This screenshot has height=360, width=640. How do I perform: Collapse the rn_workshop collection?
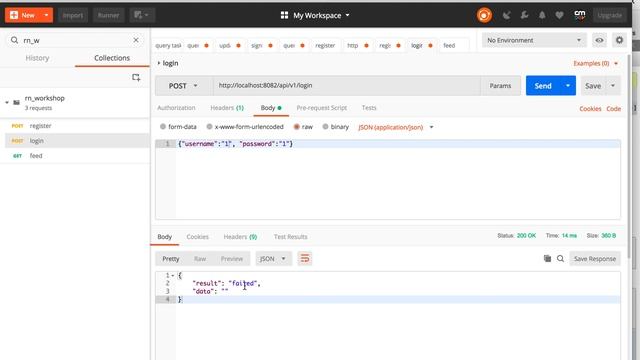click(x=7, y=102)
